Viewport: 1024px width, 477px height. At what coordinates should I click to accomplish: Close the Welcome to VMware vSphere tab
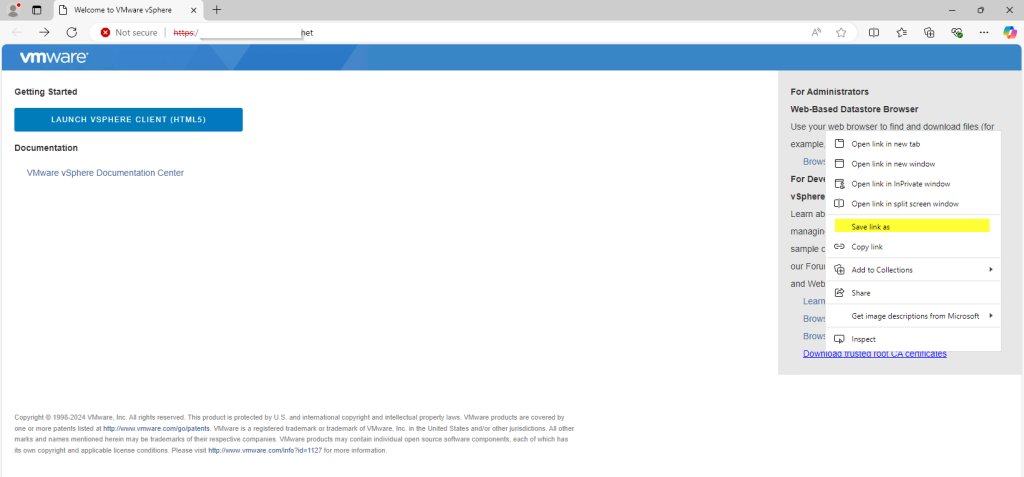tap(194, 10)
